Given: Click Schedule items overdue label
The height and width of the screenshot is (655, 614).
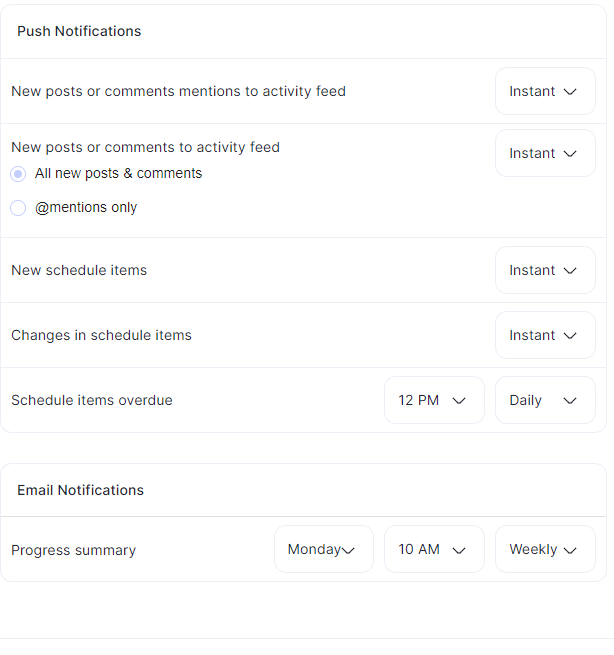Looking at the screenshot, I should click(92, 400).
